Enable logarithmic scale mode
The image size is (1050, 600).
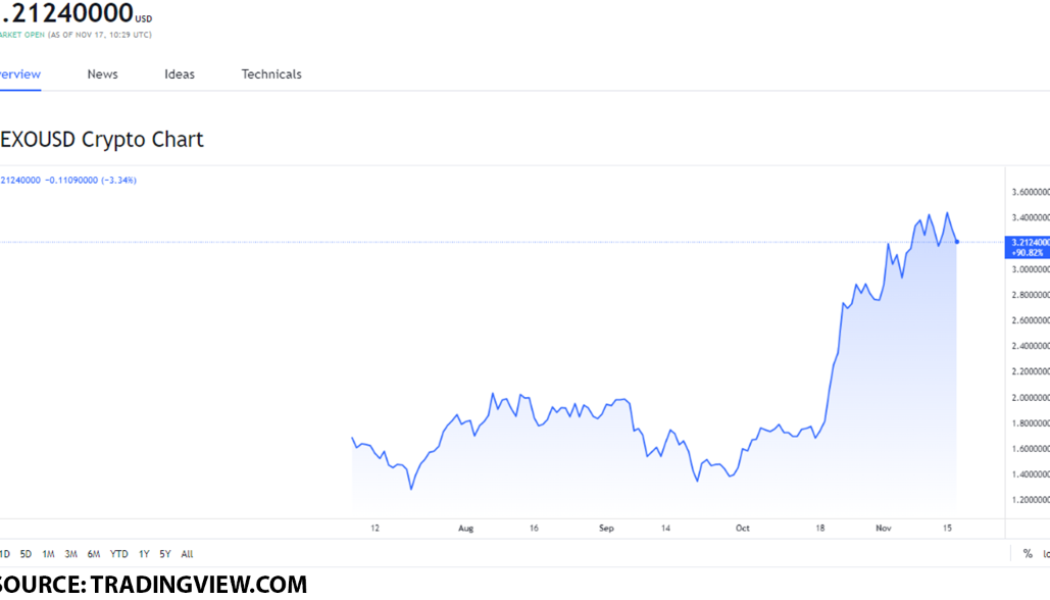(1046, 552)
